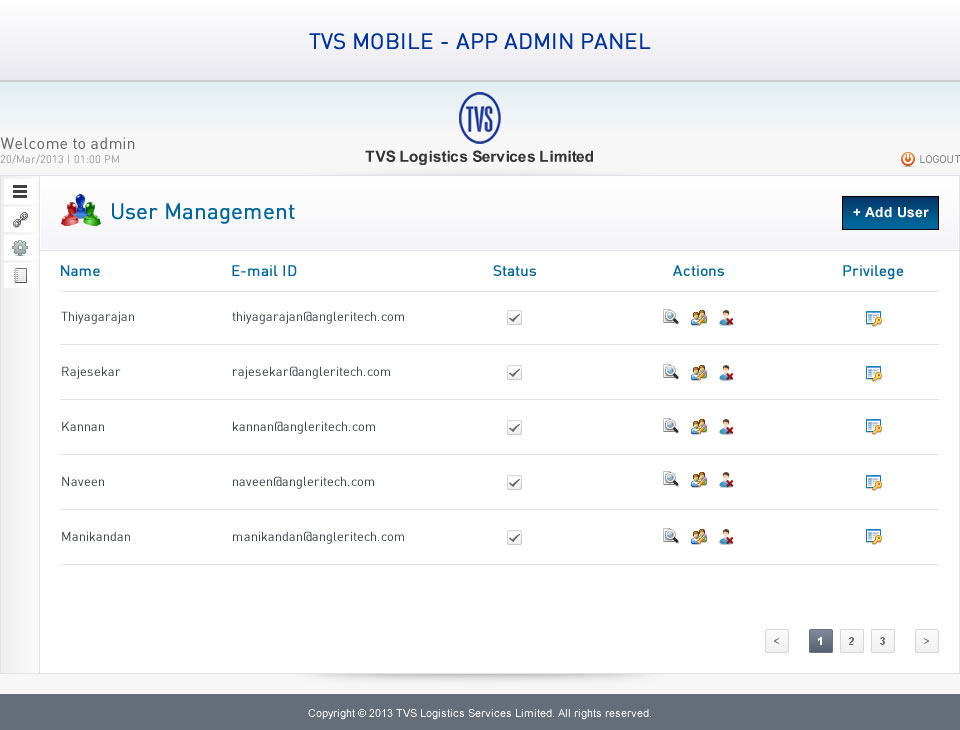The image size is (960, 730).
Task: View details of Rajesekar with magnifier icon
Action: [x=670, y=372]
